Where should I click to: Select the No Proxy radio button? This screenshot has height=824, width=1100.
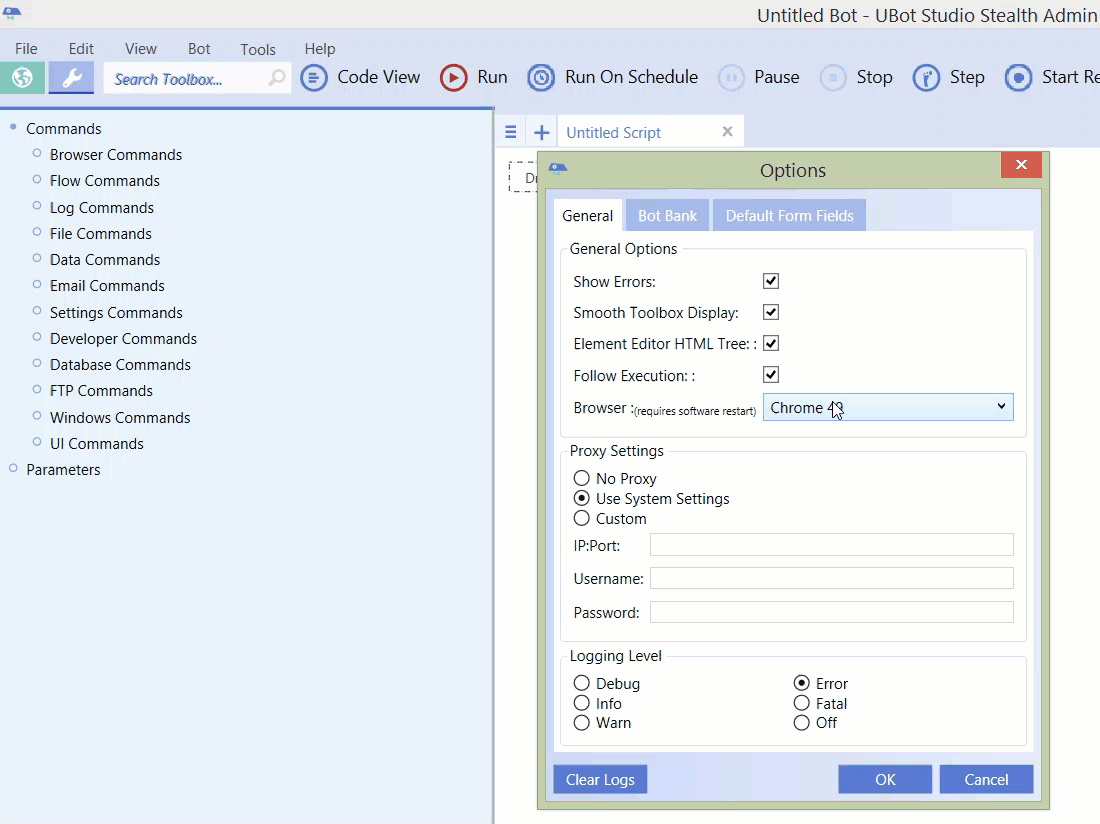[x=582, y=478]
